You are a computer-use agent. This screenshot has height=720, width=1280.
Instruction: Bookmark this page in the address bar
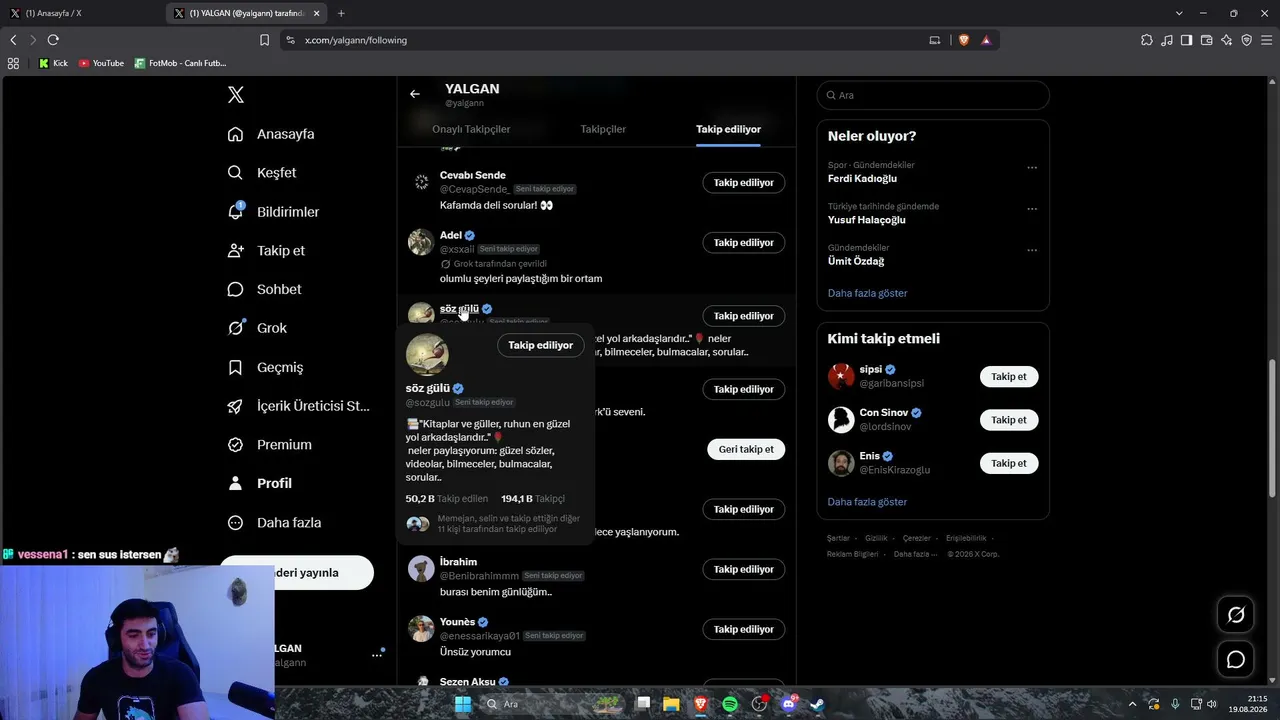[264, 40]
